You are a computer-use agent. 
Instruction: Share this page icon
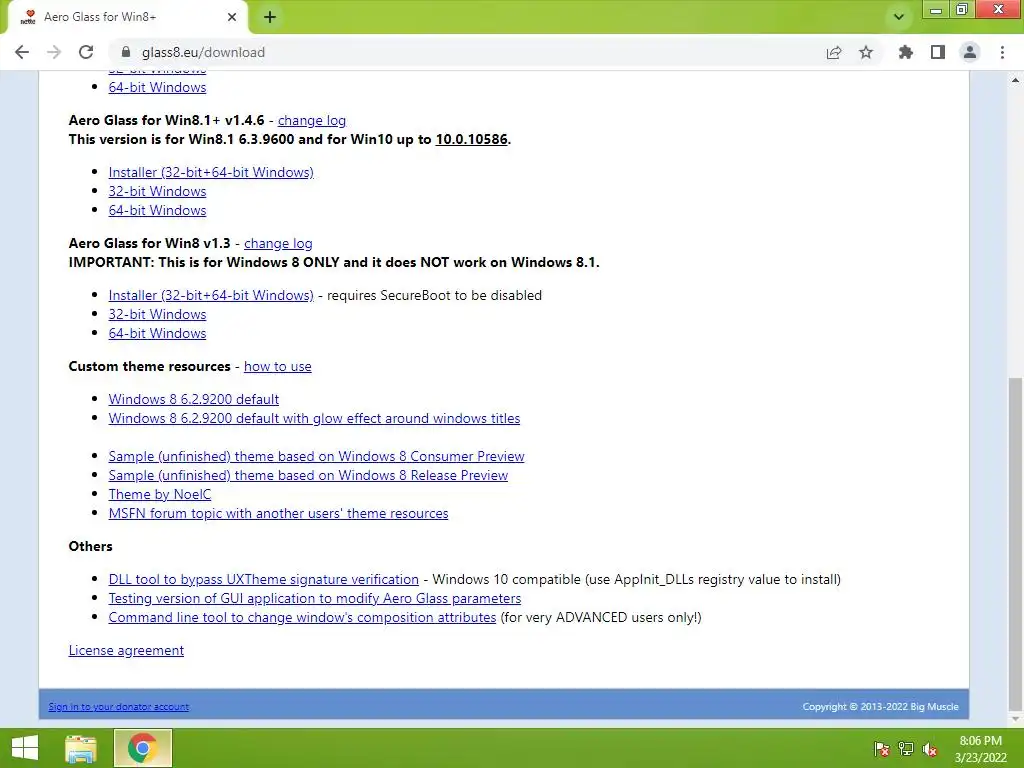click(x=834, y=52)
